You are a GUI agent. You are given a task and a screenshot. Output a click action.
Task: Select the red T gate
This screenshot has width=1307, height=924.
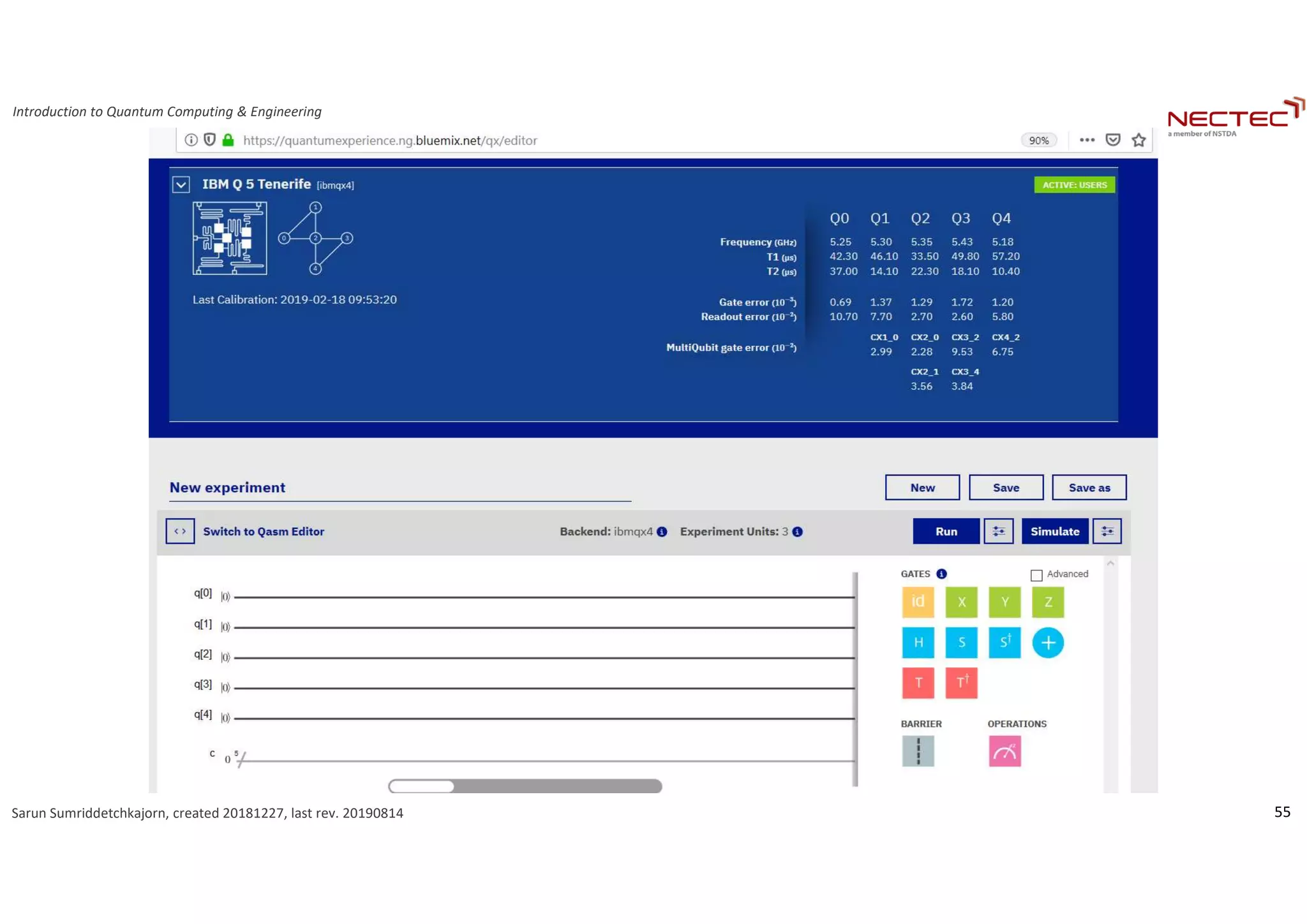point(918,682)
